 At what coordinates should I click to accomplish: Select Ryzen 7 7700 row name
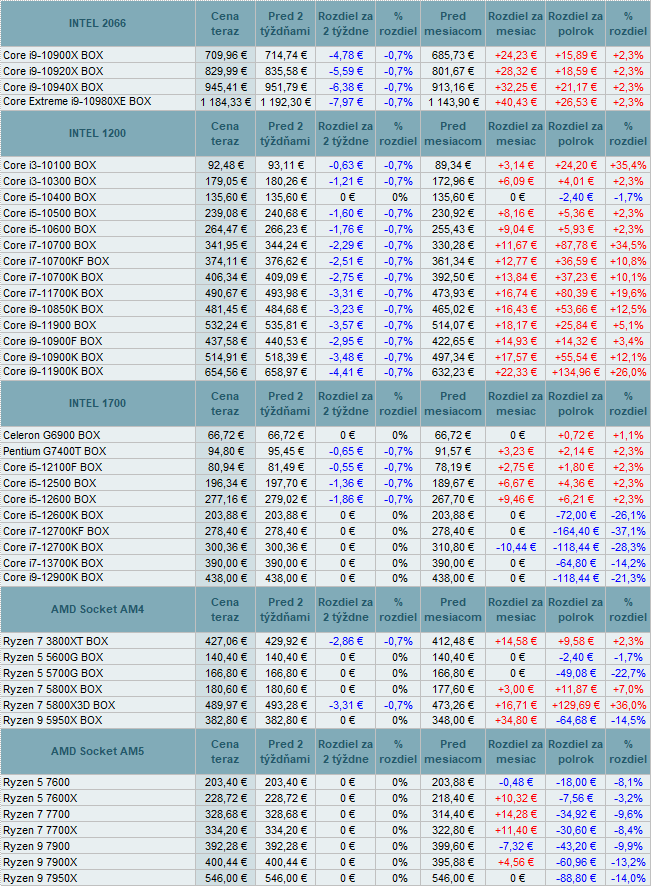pos(36,814)
